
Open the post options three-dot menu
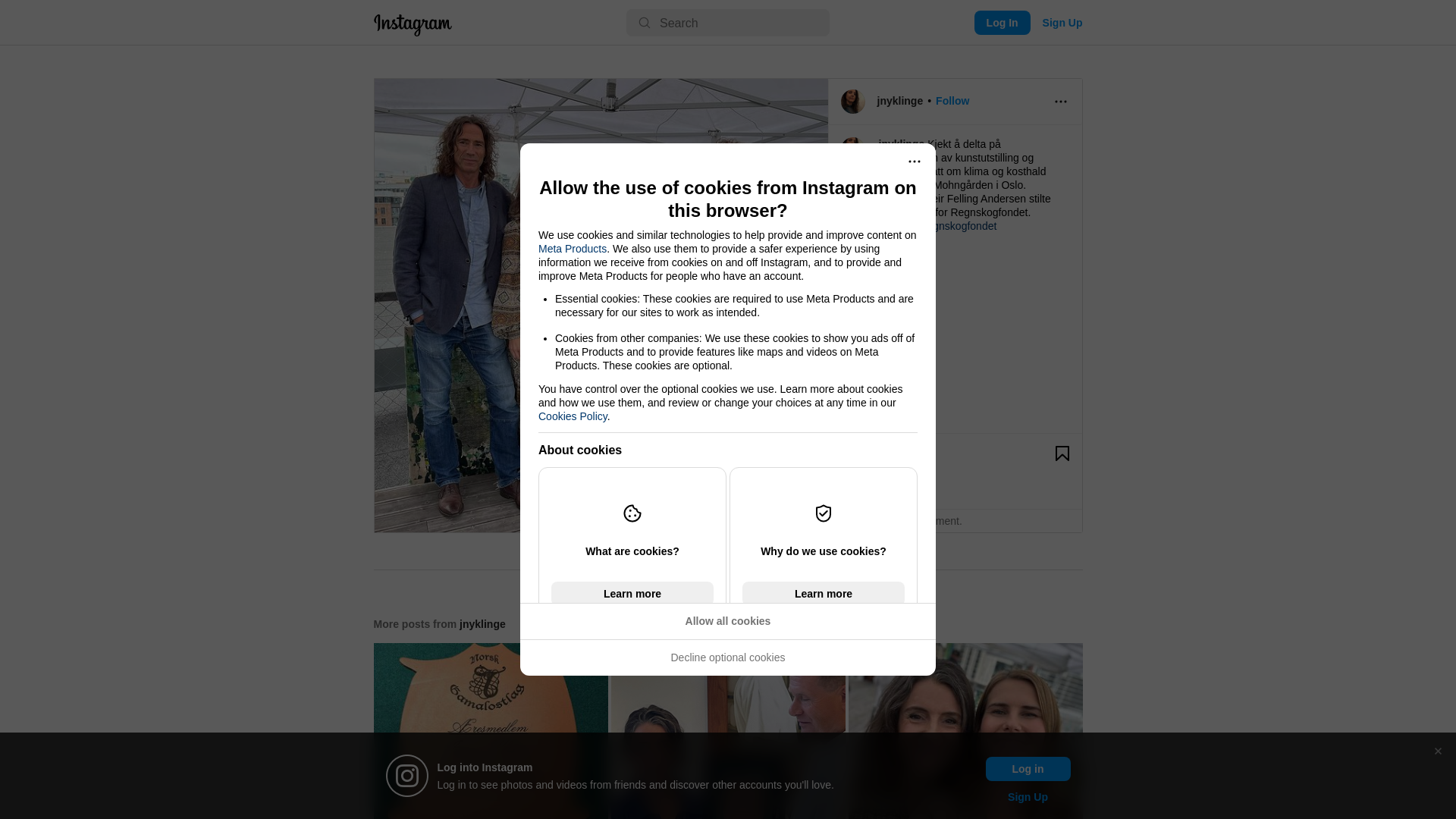(1060, 102)
